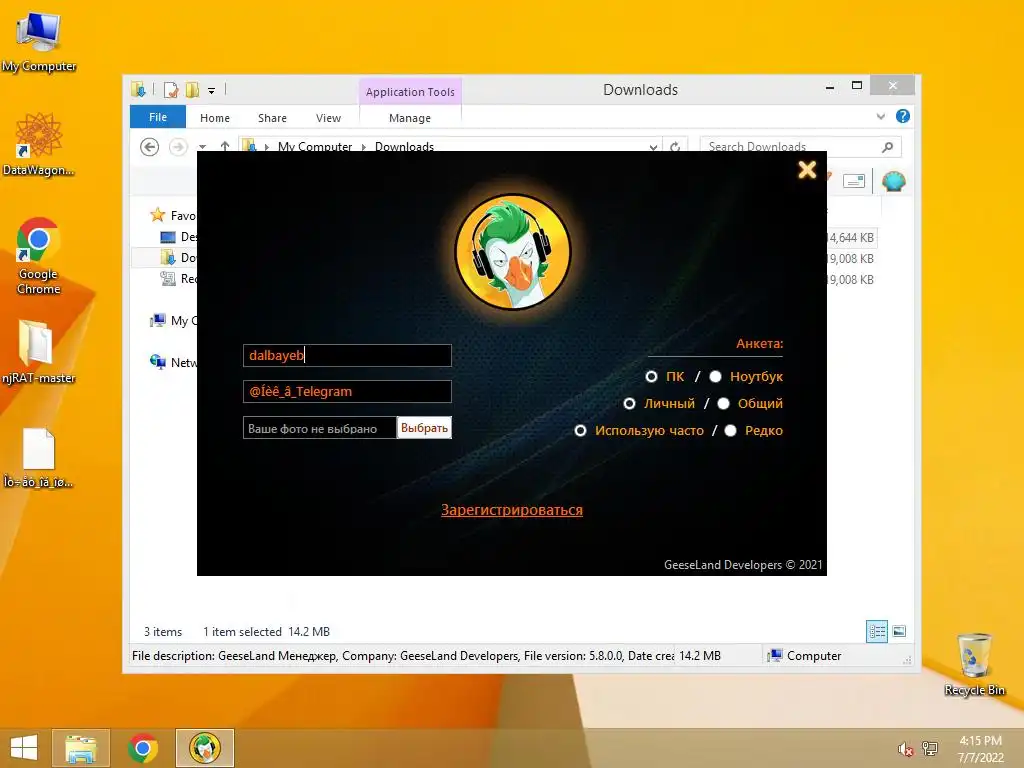Click the search magnifier icon

tap(888, 147)
